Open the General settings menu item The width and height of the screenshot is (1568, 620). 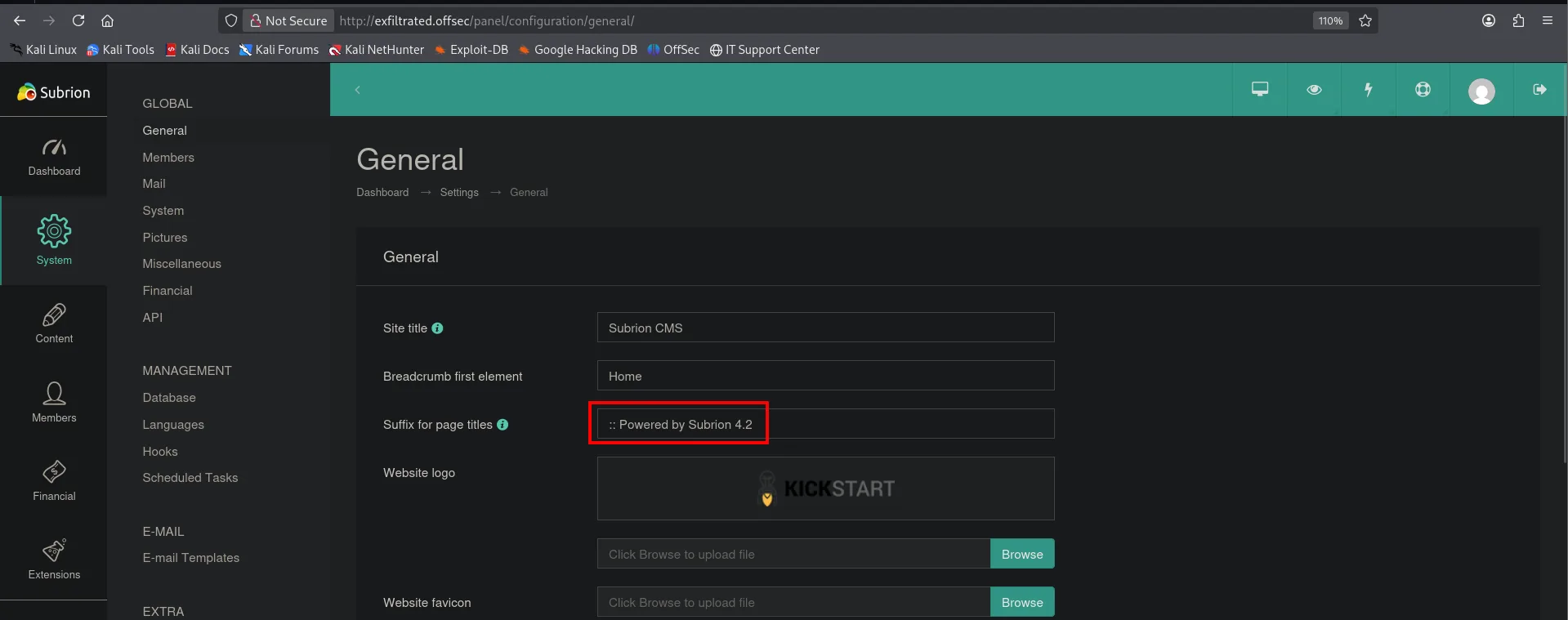click(165, 131)
